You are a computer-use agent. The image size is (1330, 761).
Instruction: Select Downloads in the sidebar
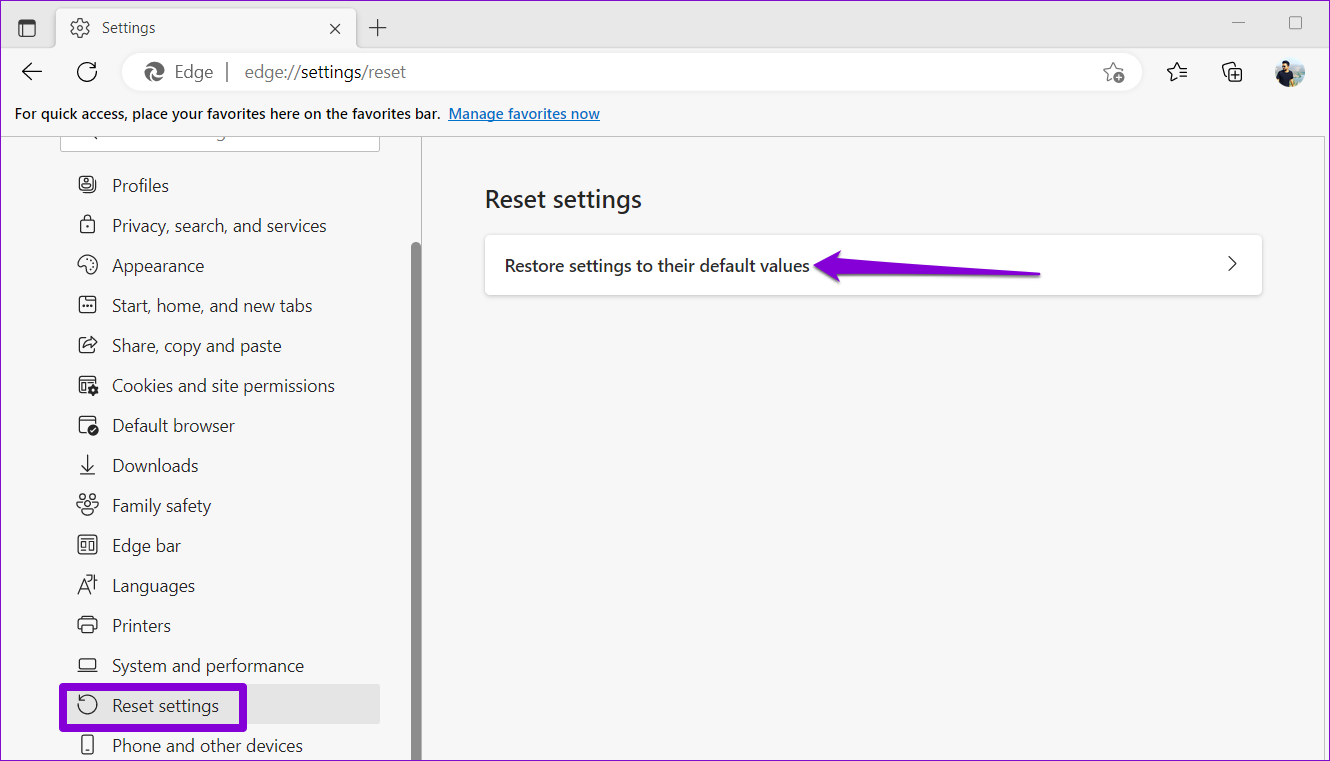pos(155,466)
